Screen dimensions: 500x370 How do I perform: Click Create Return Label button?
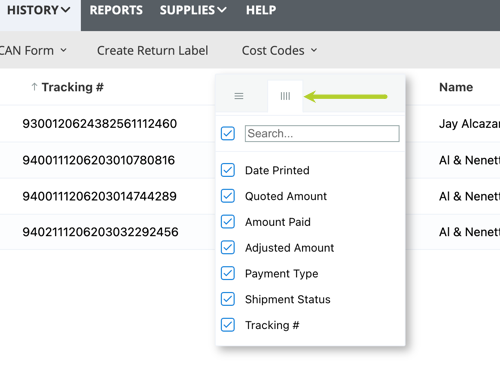click(153, 51)
